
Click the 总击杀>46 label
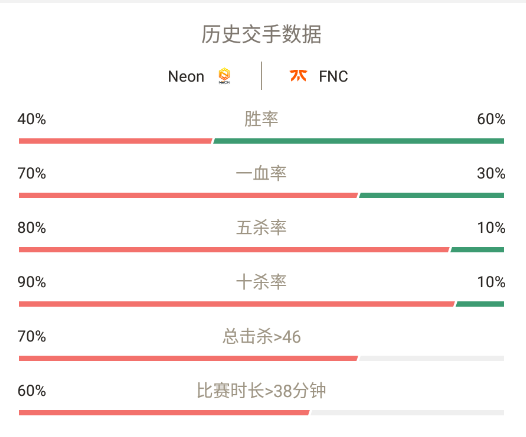pyautogui.click(x=261, y=336)
